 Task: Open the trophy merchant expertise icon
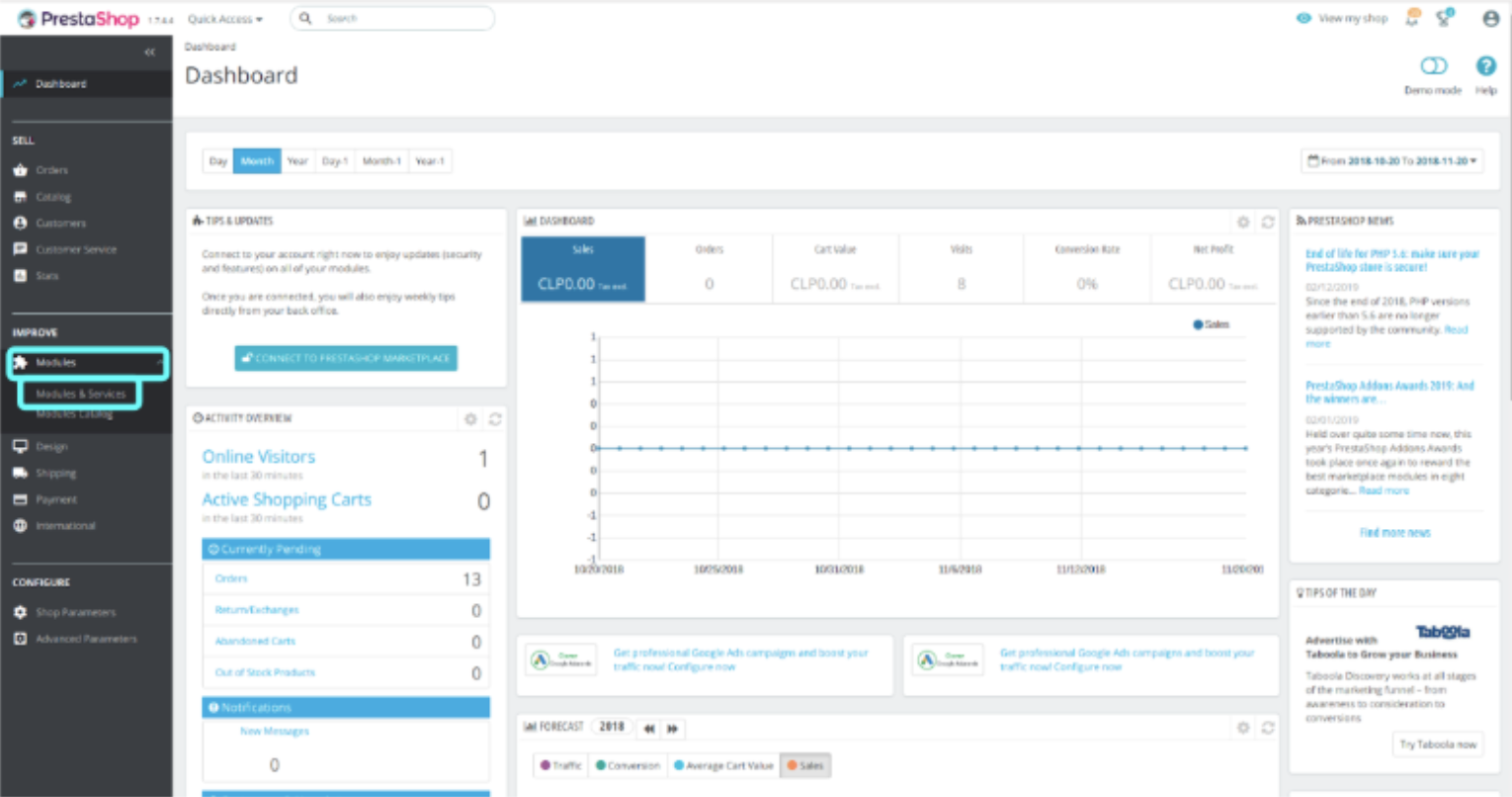(1445, 18)
